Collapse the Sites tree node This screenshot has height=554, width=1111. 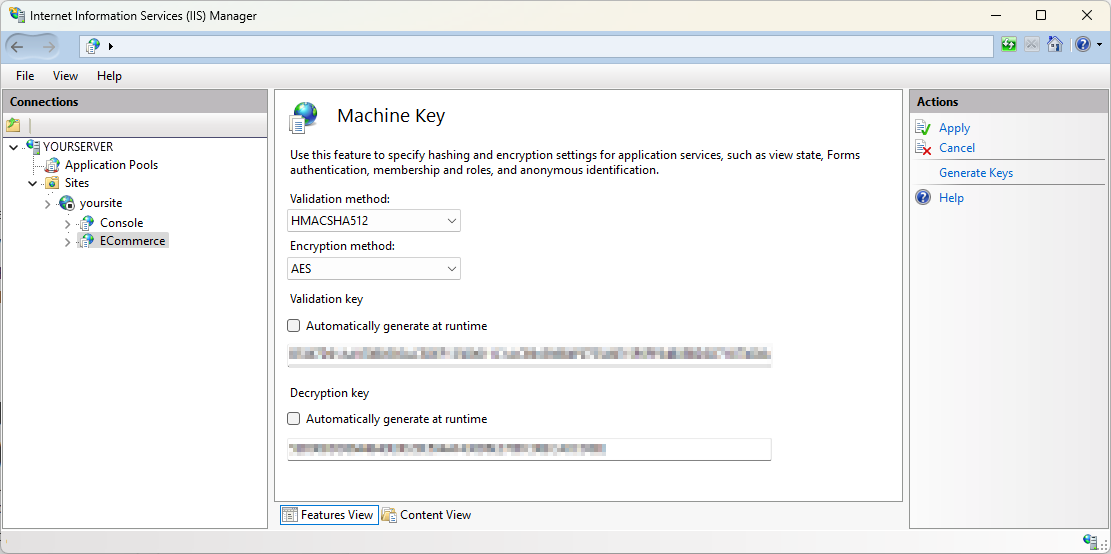point(33,183)
